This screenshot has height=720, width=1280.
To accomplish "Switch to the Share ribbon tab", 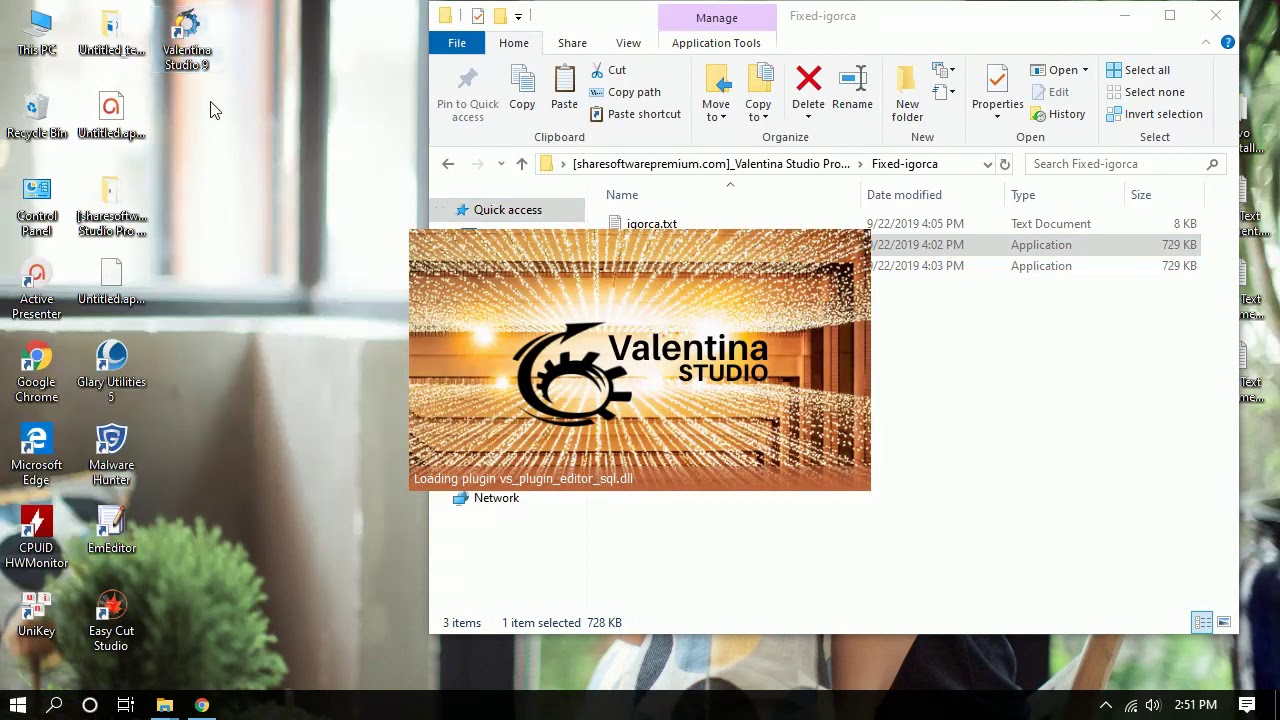I will click(x=573, y=43).
